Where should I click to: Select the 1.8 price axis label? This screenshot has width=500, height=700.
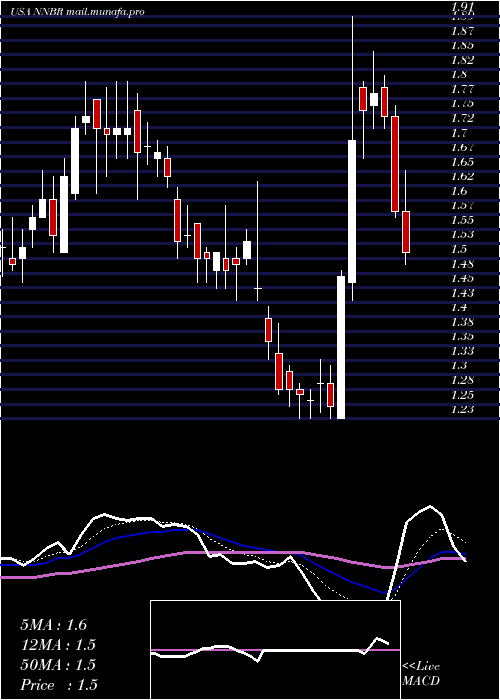point(459,75)
